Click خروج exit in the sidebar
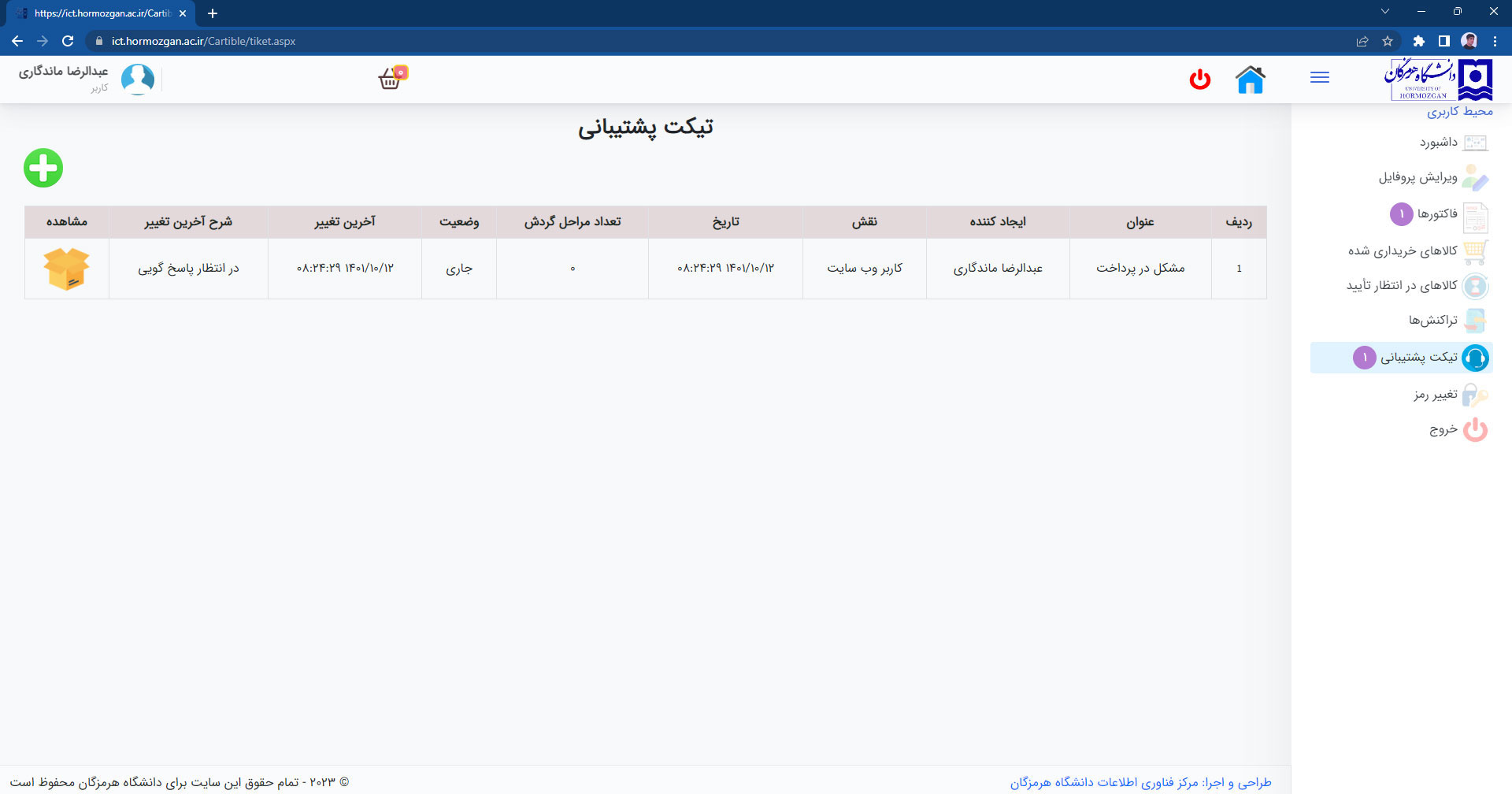Screen dimensions: 1512x794 click(x=1443, y=429)
